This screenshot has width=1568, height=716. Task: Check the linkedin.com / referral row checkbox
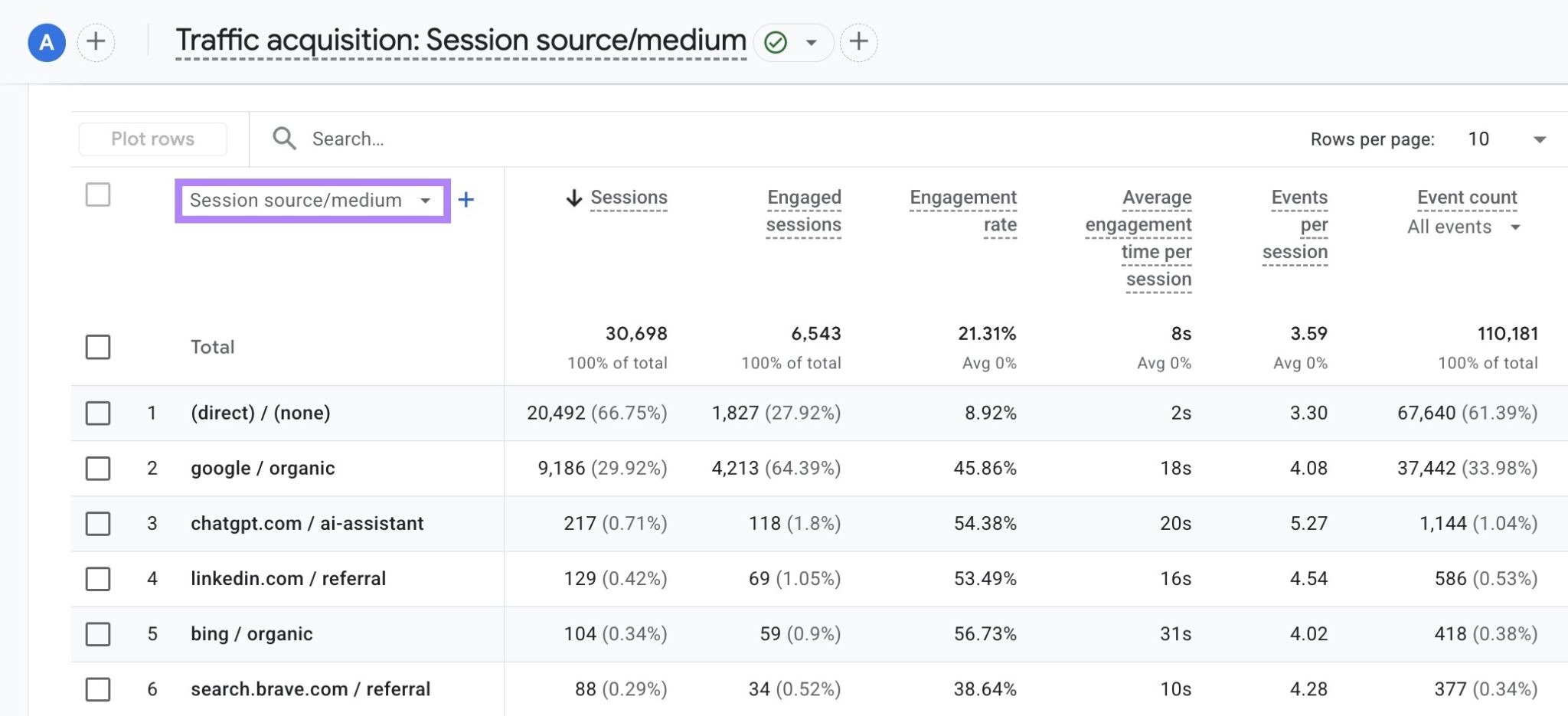98,579
